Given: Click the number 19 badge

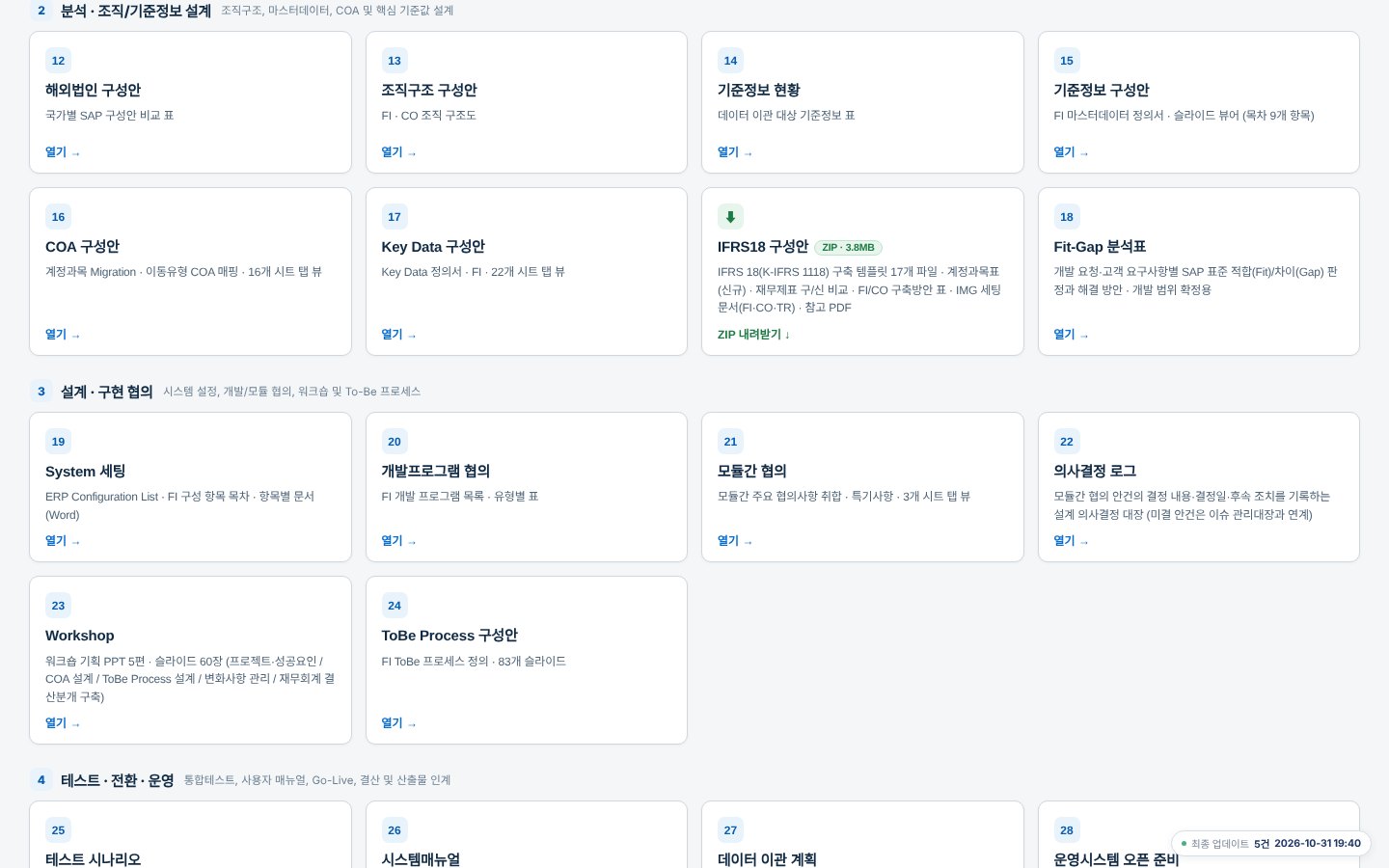Looking at the screenshot, I should (58, 442).
